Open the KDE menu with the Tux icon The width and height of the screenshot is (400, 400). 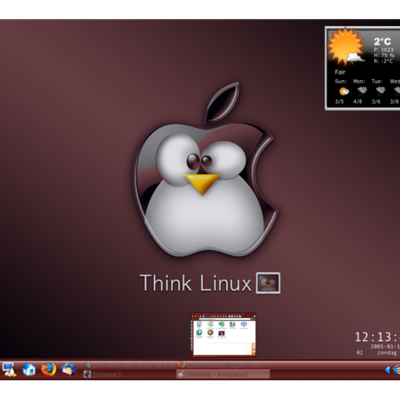(x=9, y=369)
